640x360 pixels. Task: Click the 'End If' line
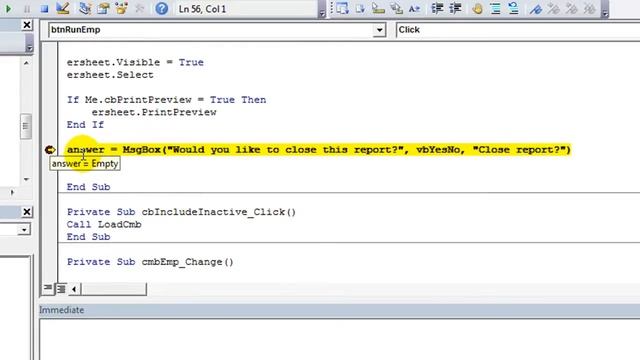tap(85, 125)
